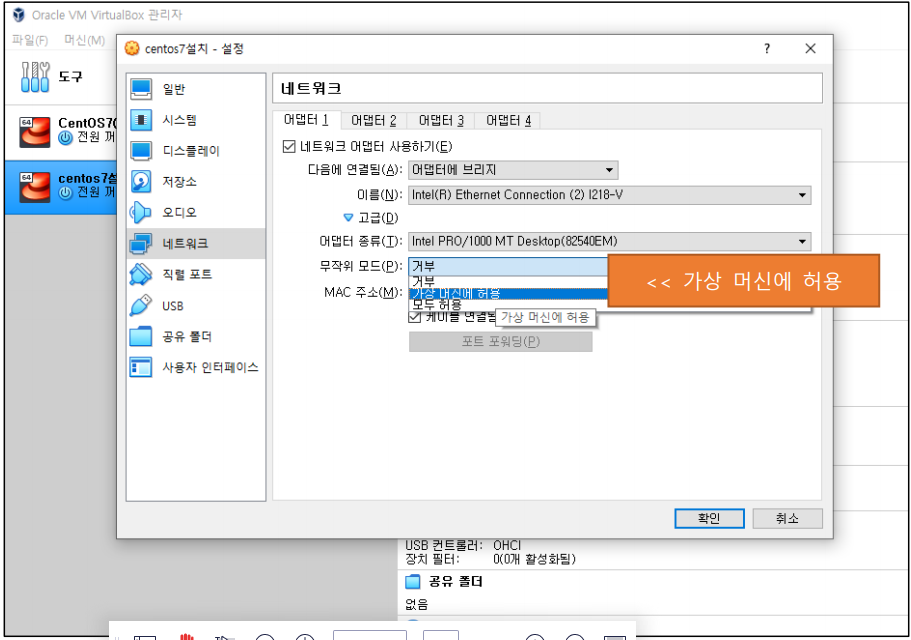Open the Machine (머신) menu in Manager

[x=85, y=40]
